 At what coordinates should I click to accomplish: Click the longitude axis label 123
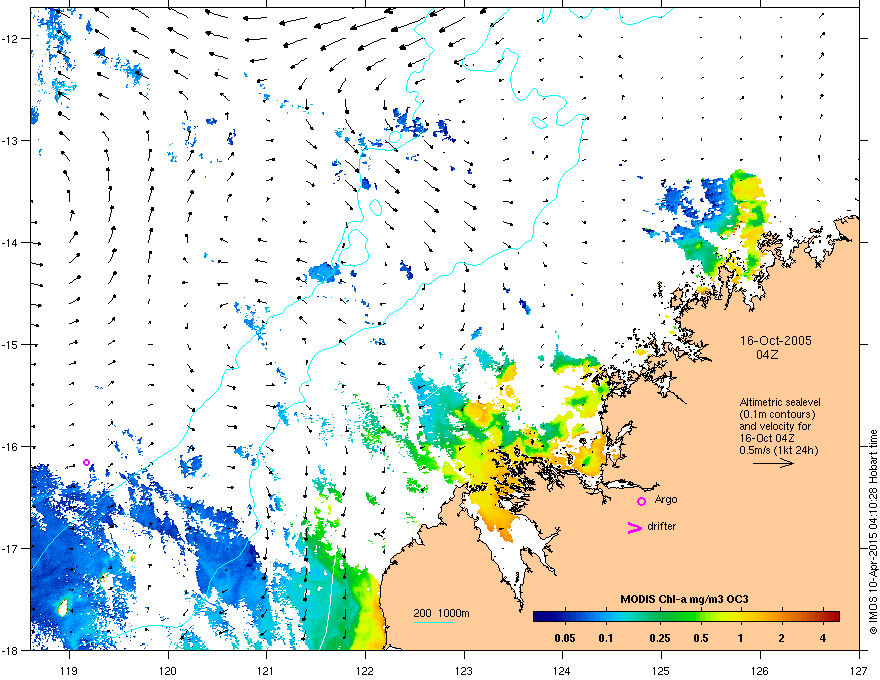click(464, 670)
